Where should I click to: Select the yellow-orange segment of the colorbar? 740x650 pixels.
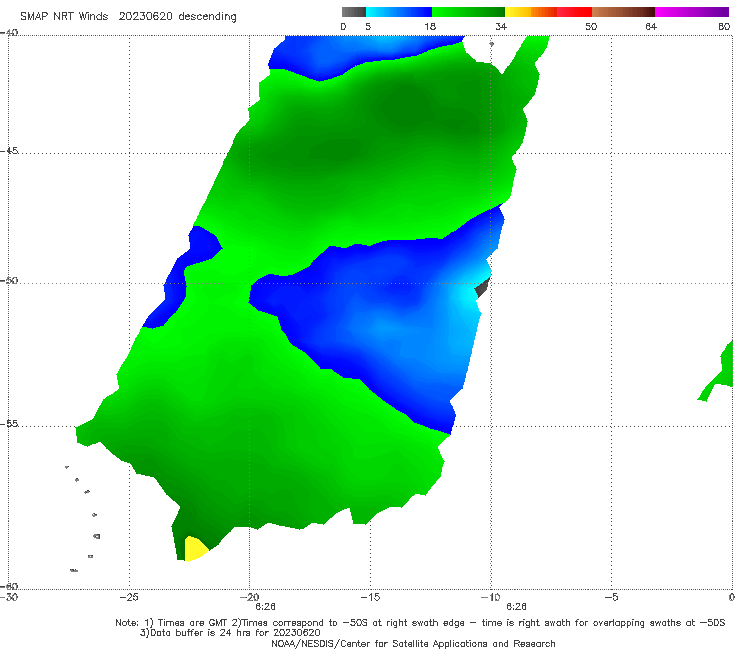[531, 12]
